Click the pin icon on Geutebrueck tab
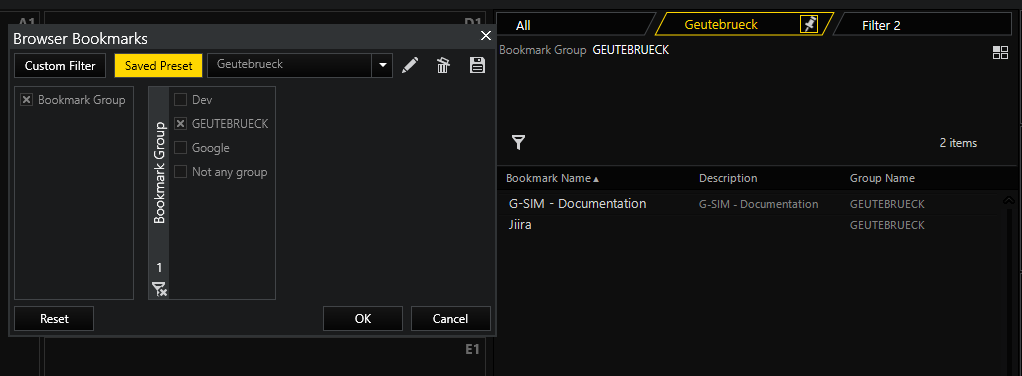 click(x=809, y=25)
